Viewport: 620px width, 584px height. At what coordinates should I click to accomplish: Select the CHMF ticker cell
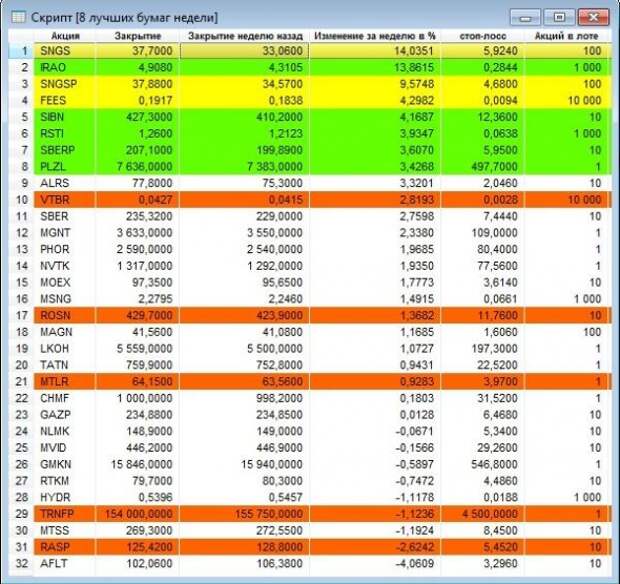tap(65, 398)
